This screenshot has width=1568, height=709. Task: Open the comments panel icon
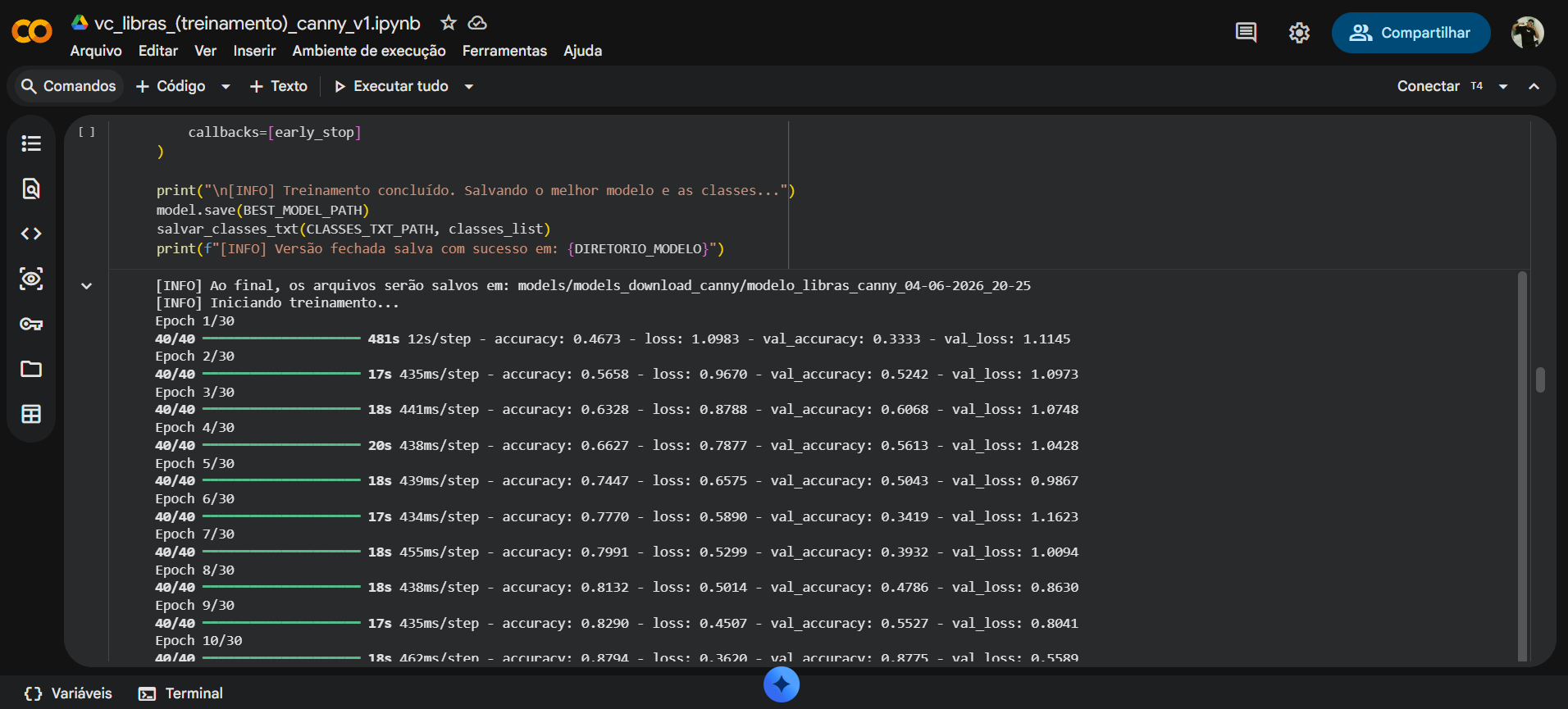pos(1246,33)
